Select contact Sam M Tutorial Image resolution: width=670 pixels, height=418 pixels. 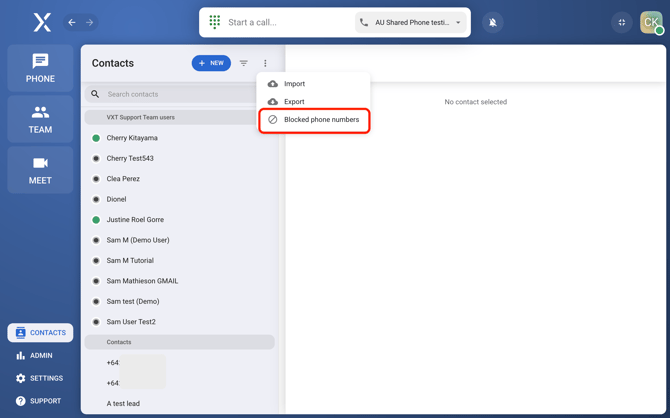pos(179,261)
